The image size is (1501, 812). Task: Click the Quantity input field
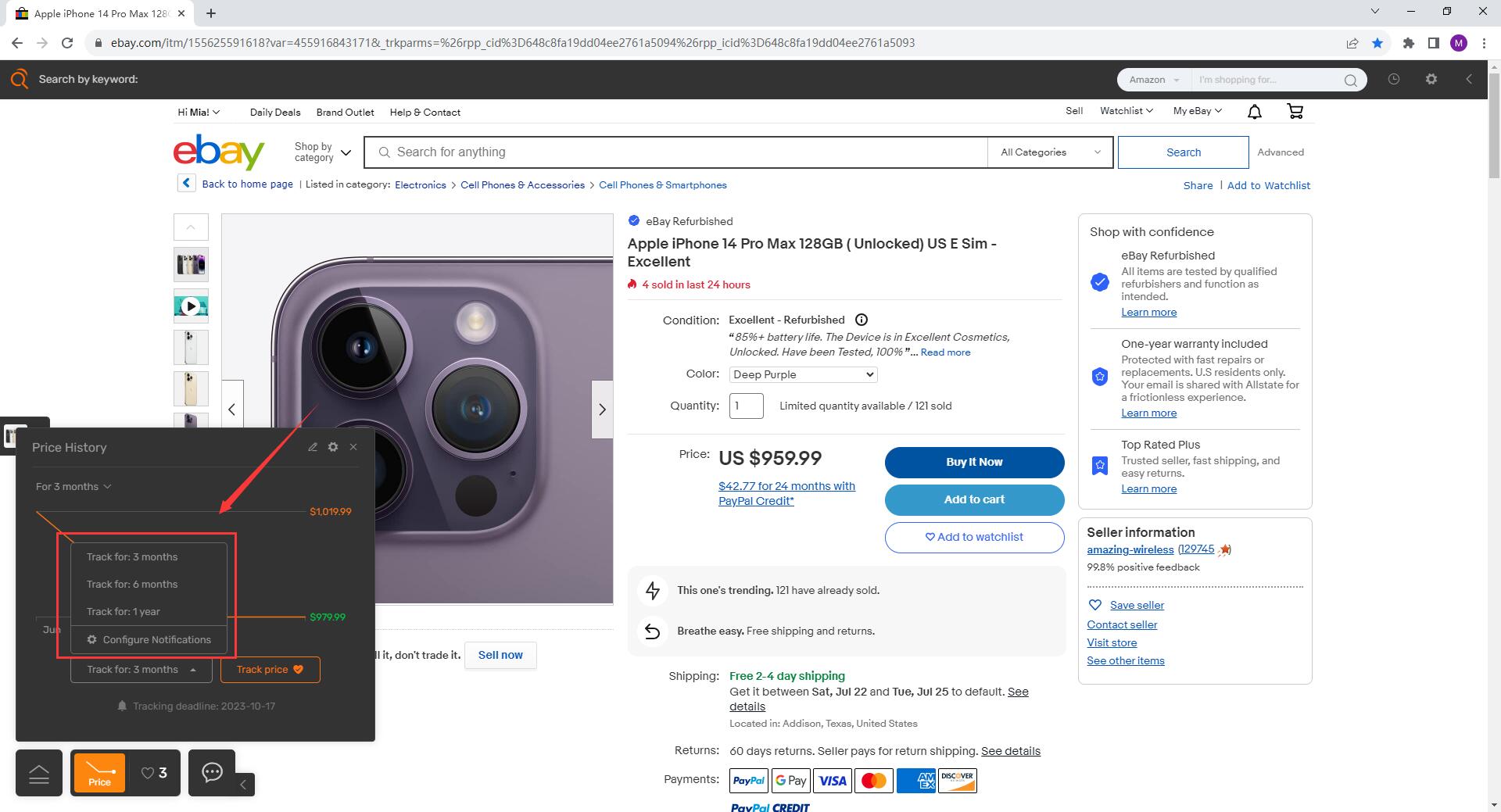point(746,406)
